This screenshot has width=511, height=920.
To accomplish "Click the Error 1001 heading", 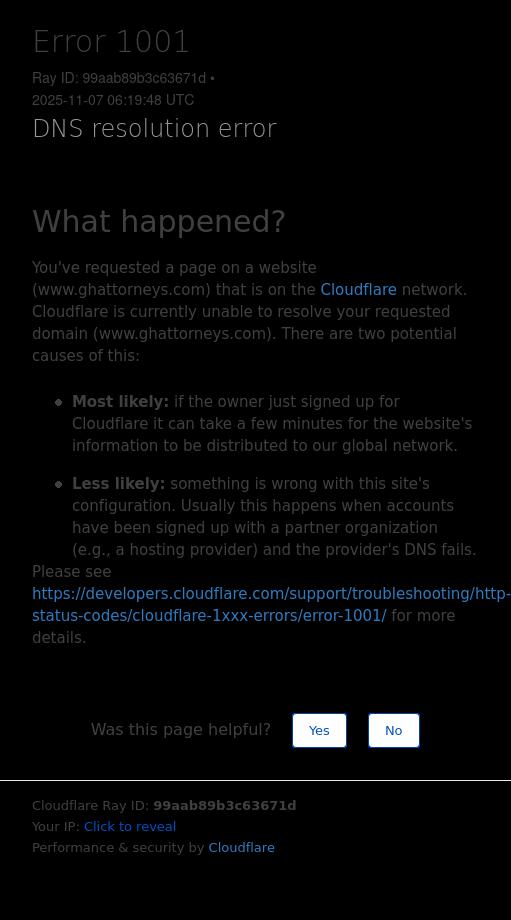I will pos(111,42).
